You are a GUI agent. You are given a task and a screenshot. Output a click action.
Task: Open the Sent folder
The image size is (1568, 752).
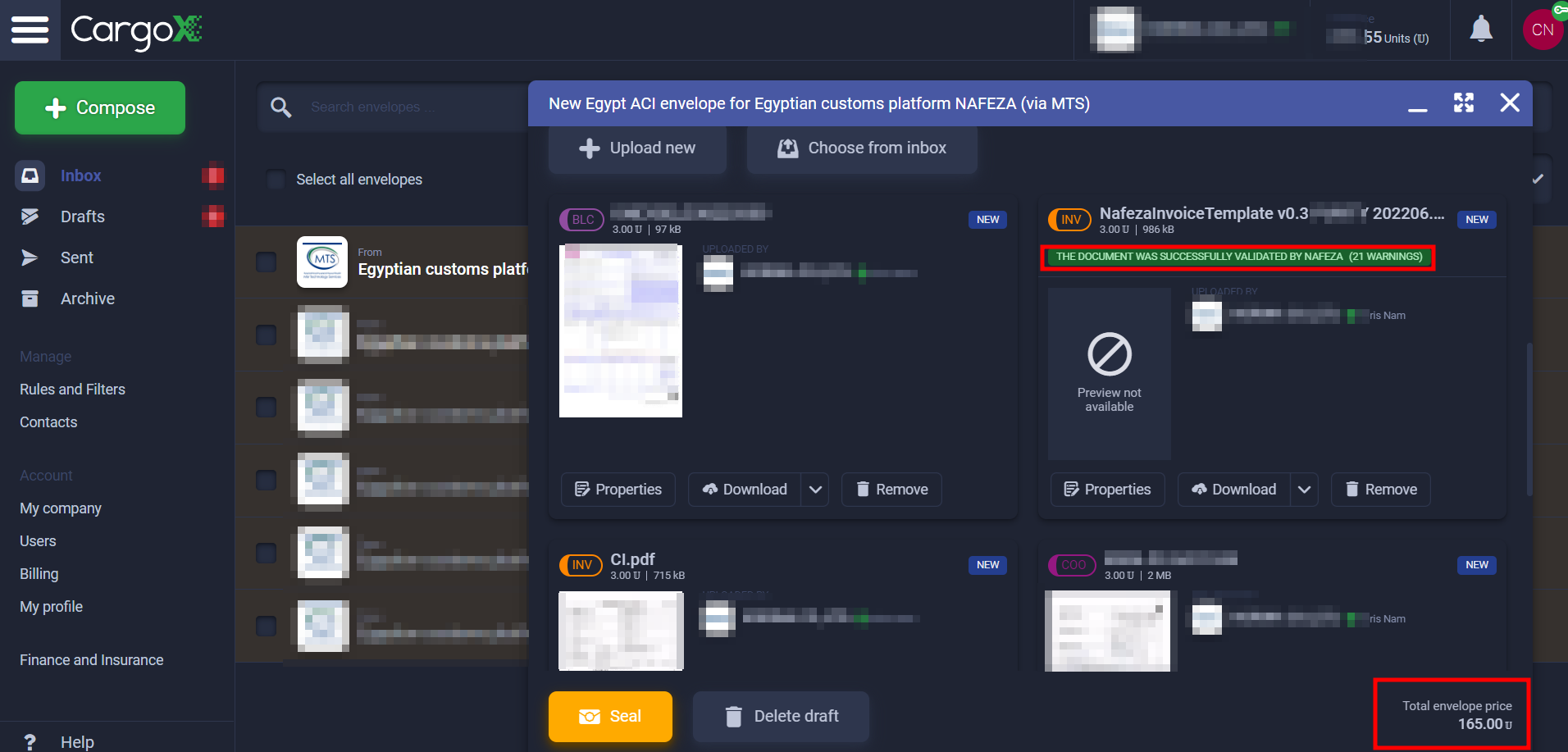coord(77,258)
